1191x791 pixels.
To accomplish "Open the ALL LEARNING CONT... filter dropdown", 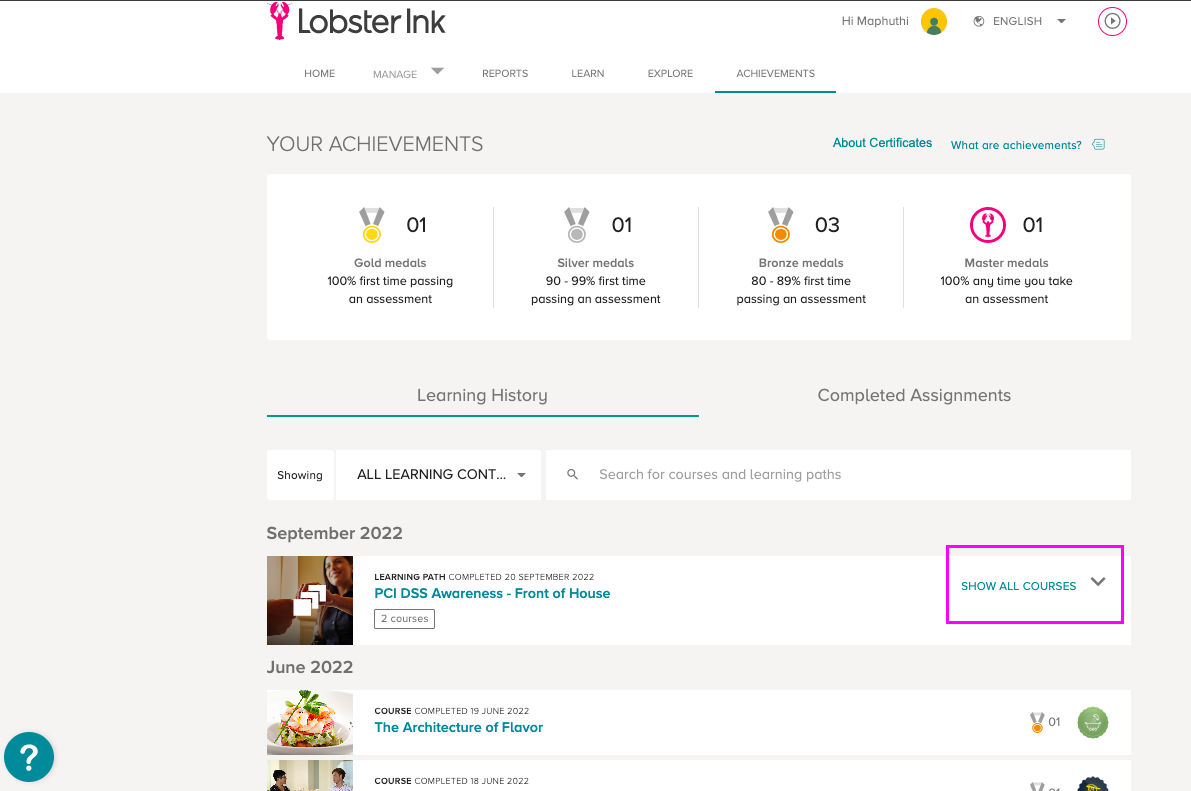I will click(x=438, y=475).
